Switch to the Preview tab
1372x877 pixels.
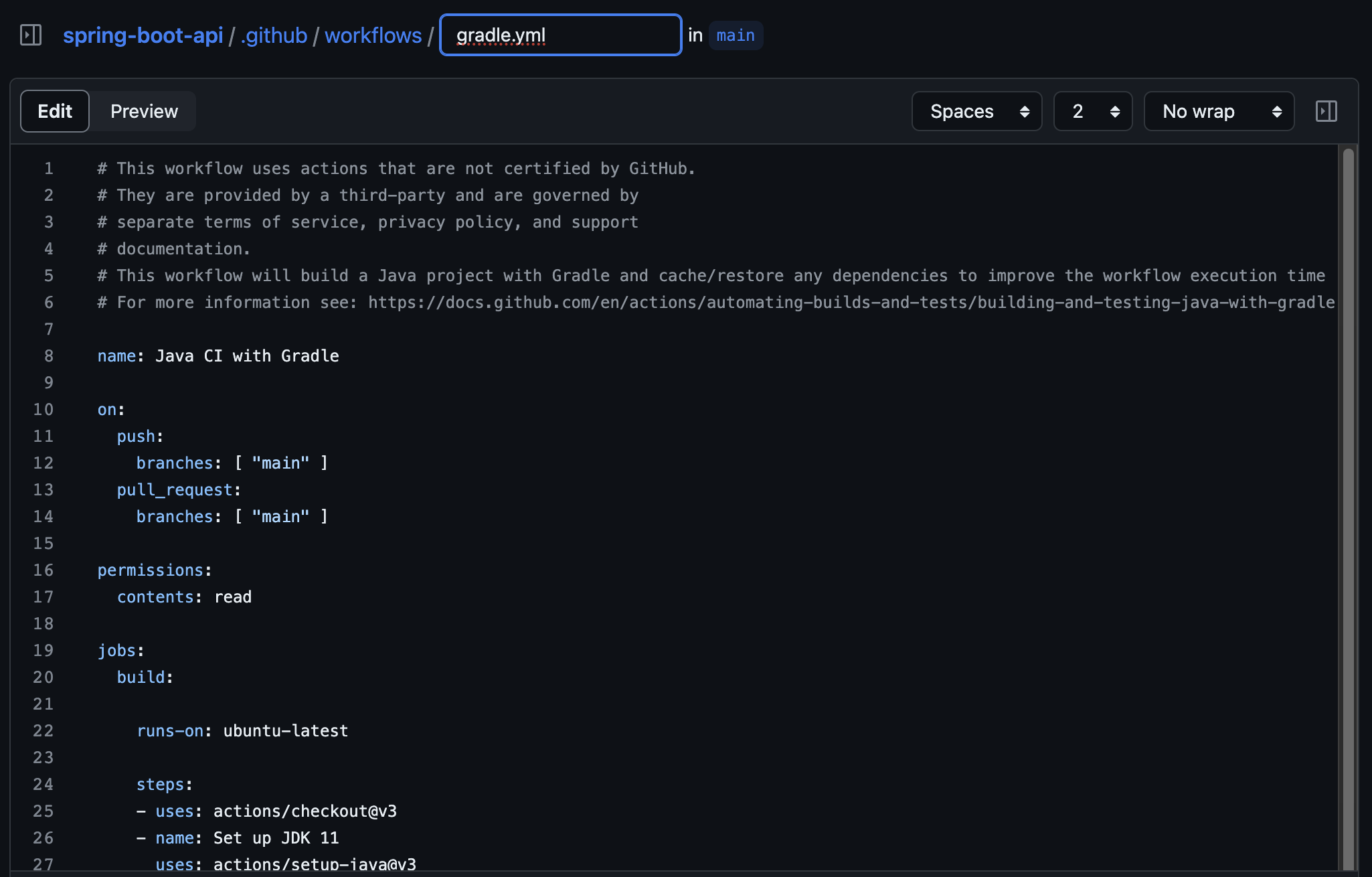pyautogui.click(x=144, y=111)
